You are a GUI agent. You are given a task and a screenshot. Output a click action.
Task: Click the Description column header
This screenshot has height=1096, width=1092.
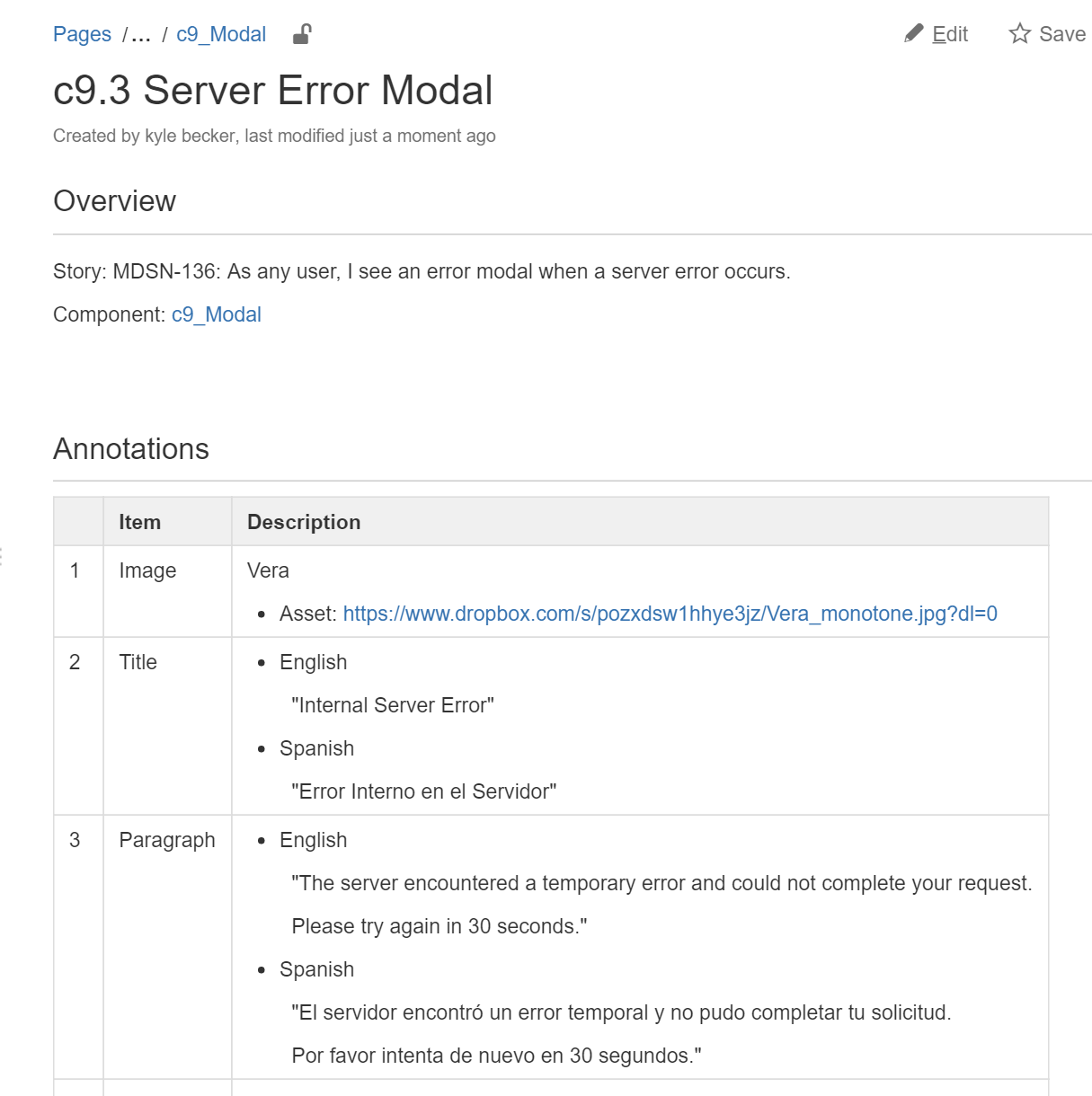[303, 522]
